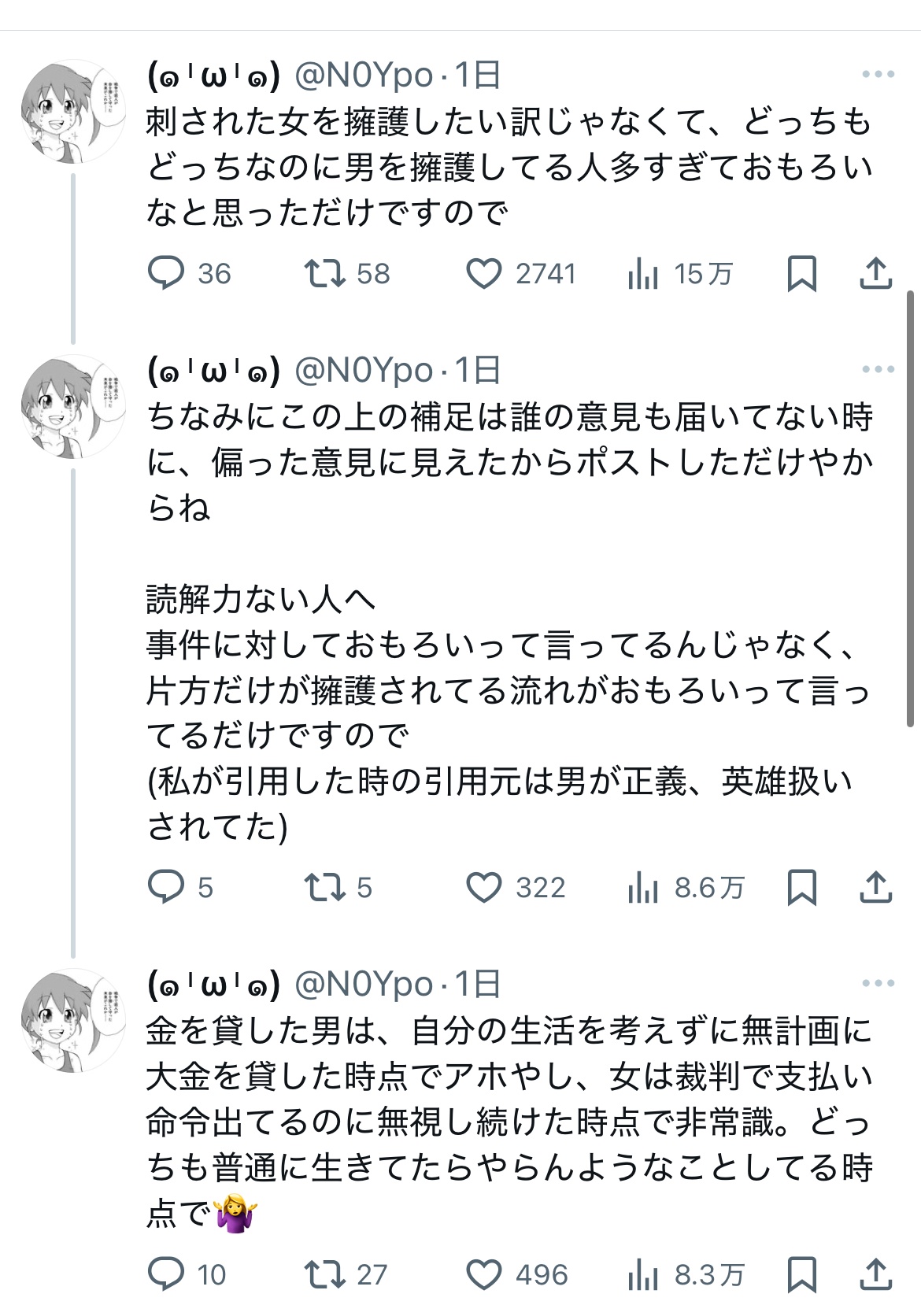Bookmark the second post about 読解力ない人へ

click(x=801, y=887)
